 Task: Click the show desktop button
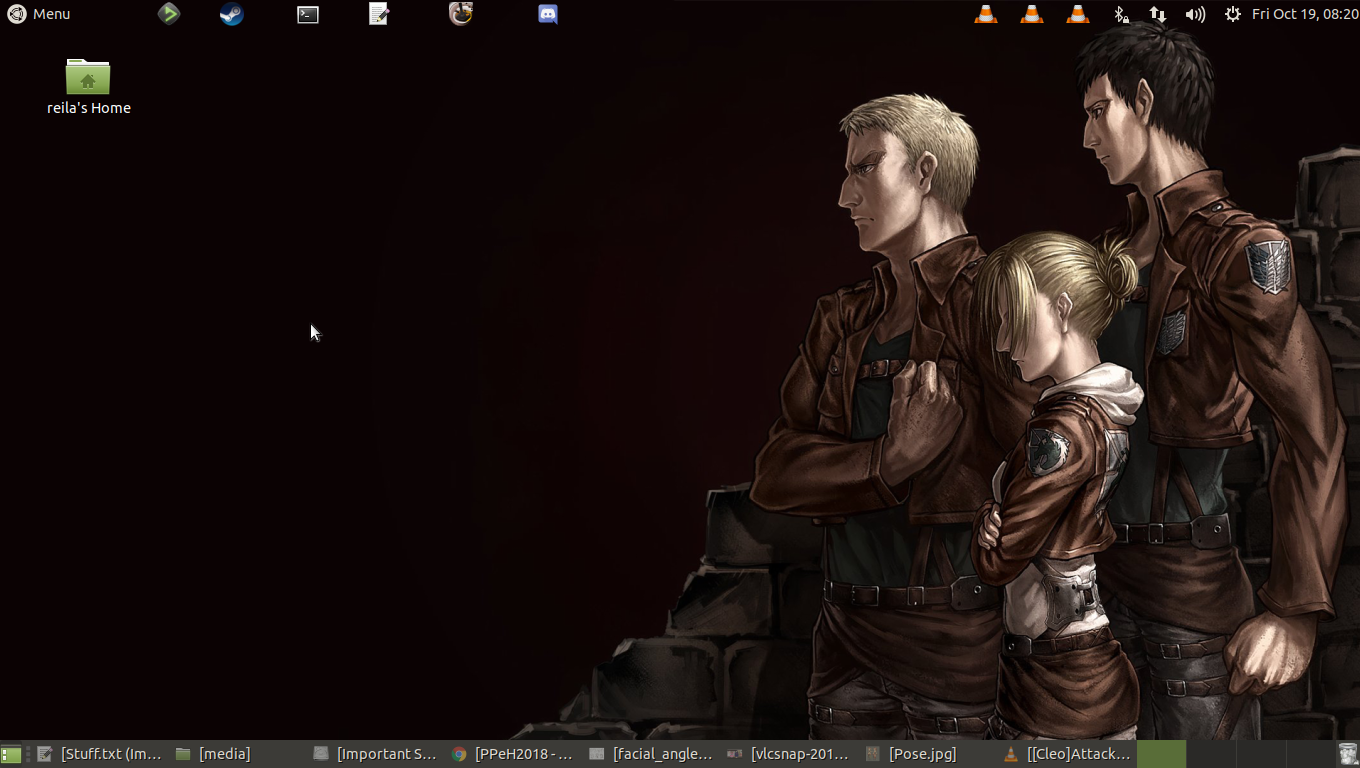click(11, 754)
